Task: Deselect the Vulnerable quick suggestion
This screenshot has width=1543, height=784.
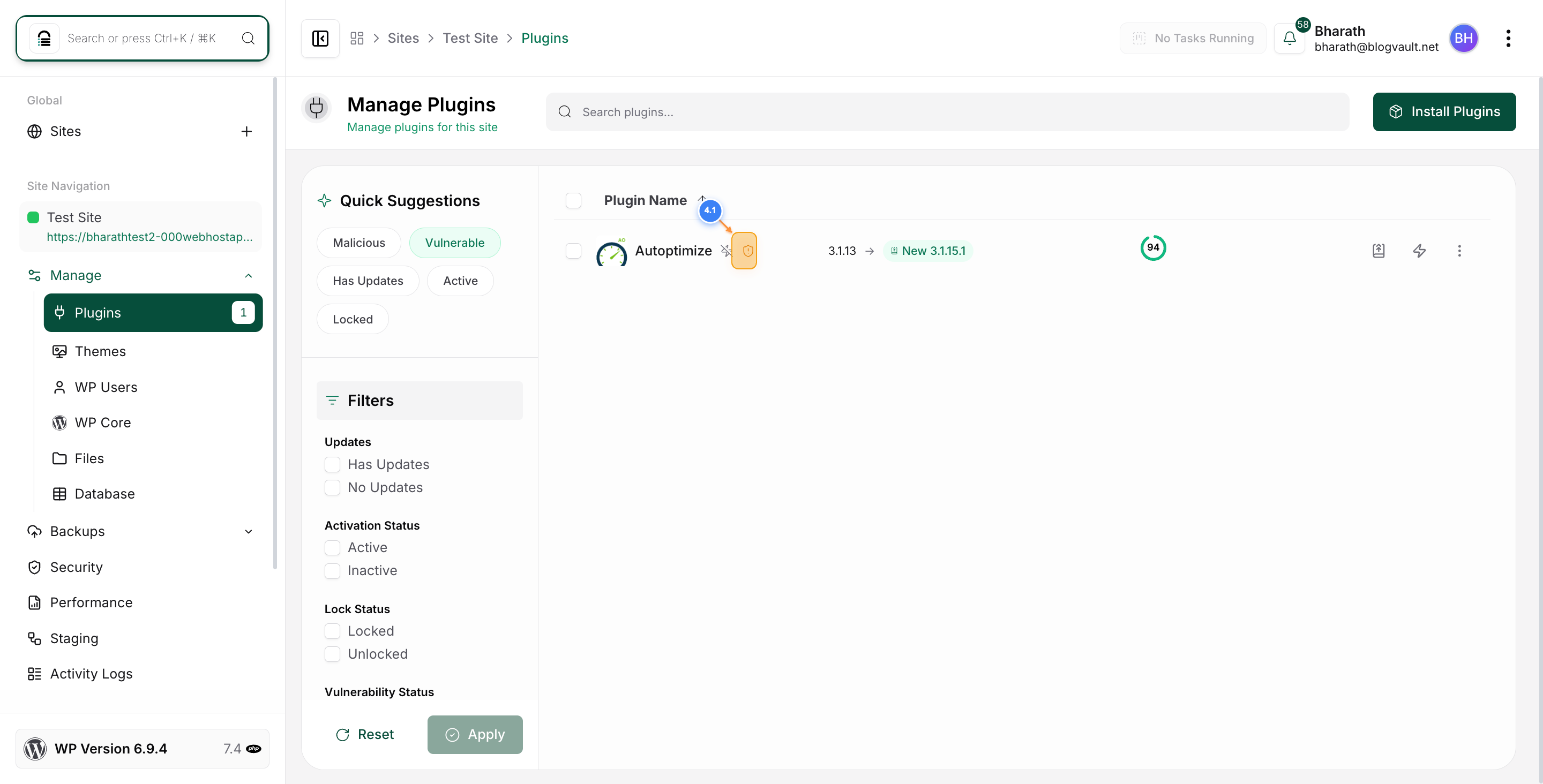Action: [x=455, y=243]
